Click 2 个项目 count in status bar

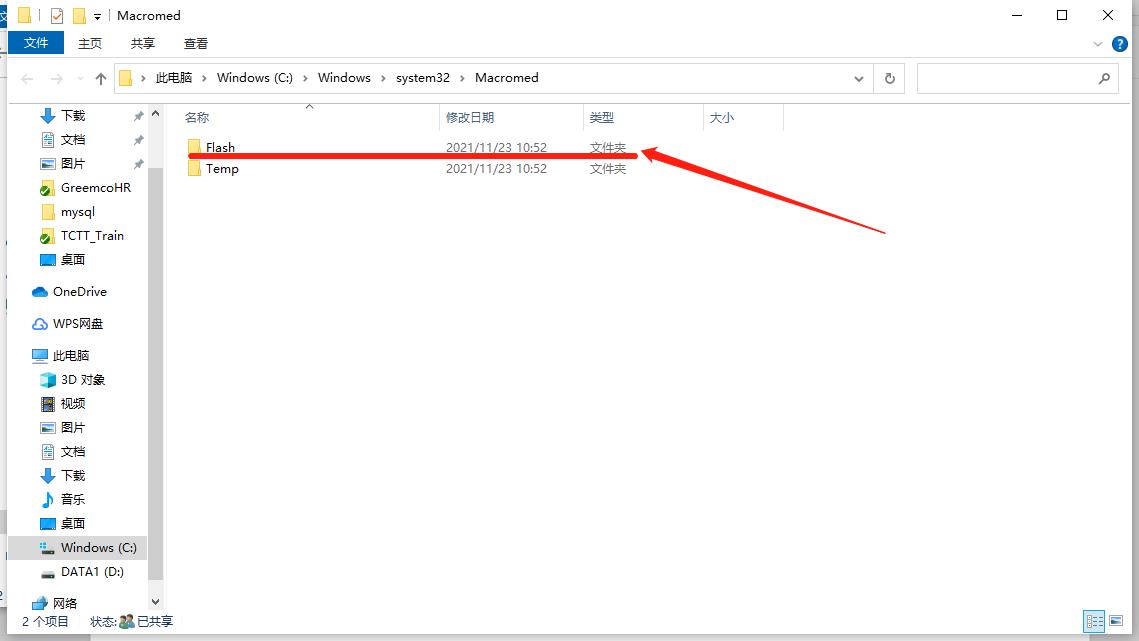(45, 621)
